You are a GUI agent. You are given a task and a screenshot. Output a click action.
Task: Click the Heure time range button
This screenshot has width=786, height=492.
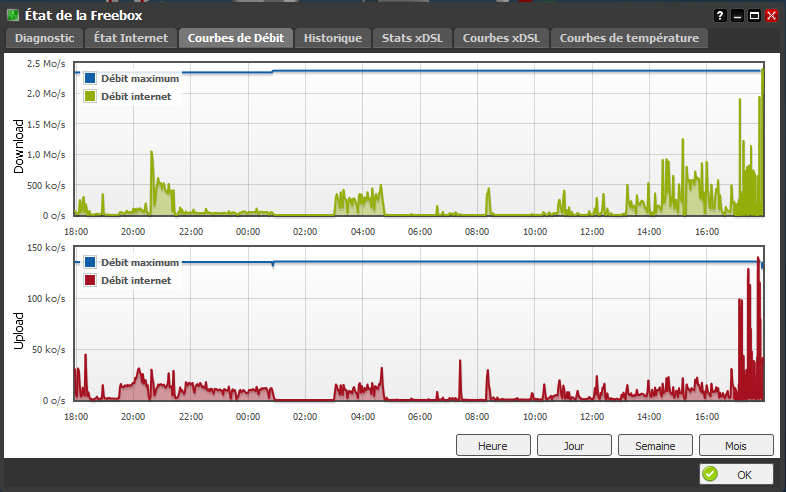click(493, 445)
